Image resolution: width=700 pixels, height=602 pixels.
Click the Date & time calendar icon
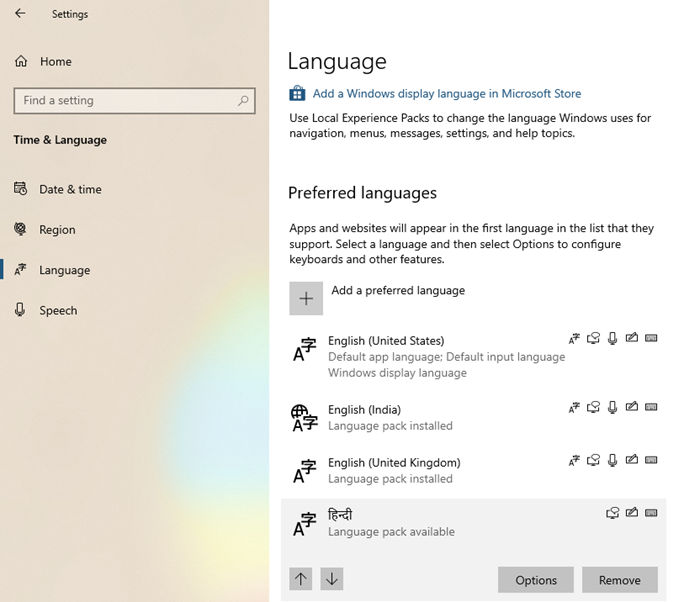pyautogui.click(x=21, y=189)
